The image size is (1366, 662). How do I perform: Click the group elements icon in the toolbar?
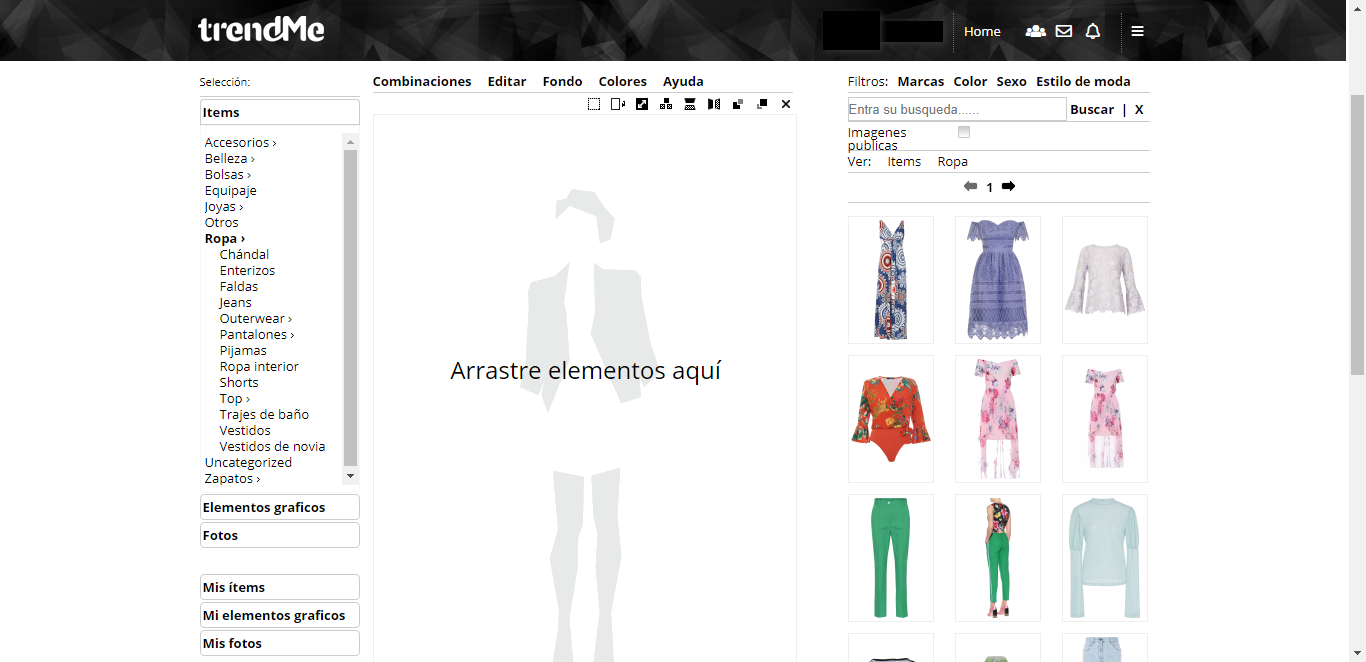click(665, 104)
